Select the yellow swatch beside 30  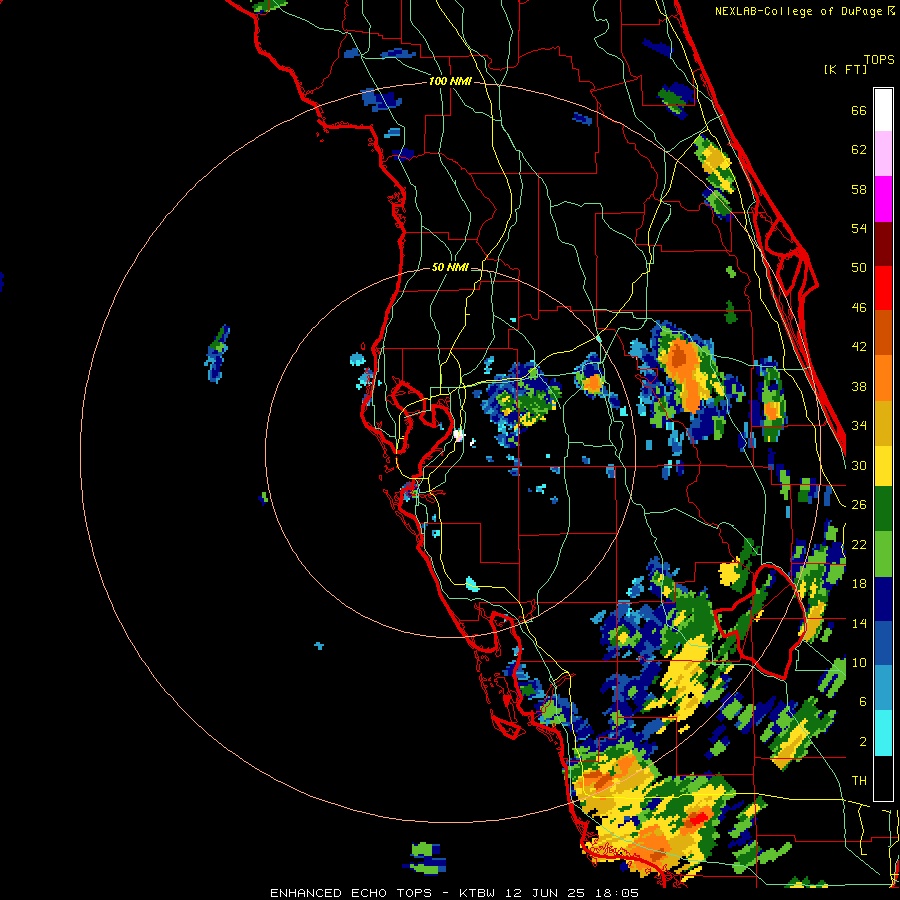(x=883, y=466)
